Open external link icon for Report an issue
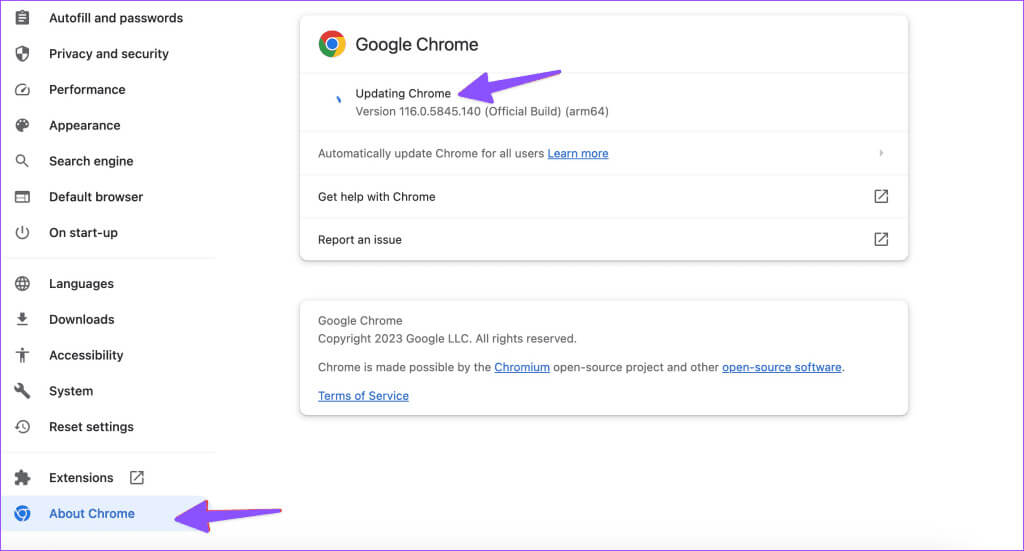The height and width of the screenshot is (551, 1024). pos(881,239)
